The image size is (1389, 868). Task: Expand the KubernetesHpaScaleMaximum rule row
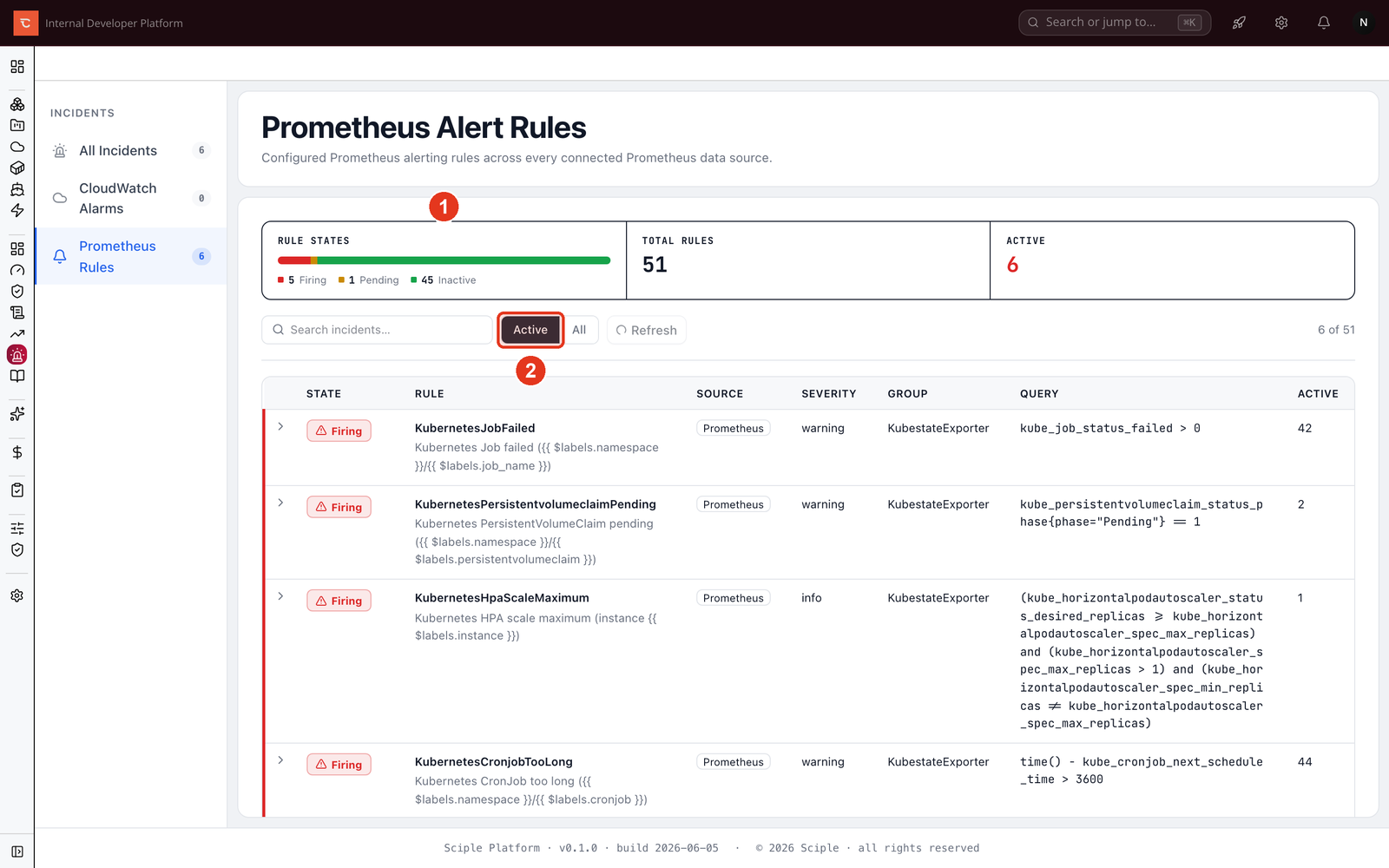[x=280, y=596]
